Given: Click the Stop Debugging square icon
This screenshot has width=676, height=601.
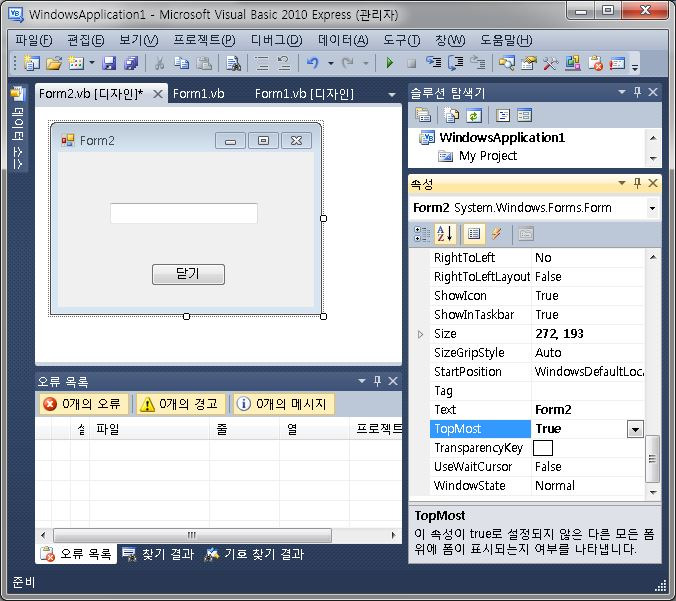Looking at the screenshot, I should point(411,64).
